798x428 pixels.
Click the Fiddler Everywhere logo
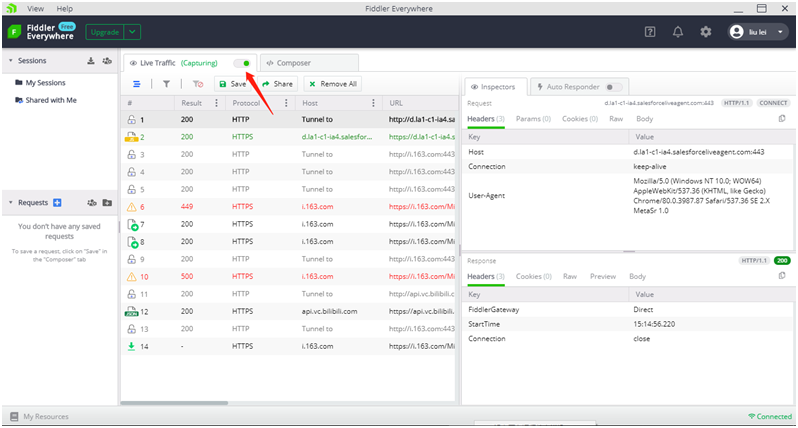coord(14,32)
